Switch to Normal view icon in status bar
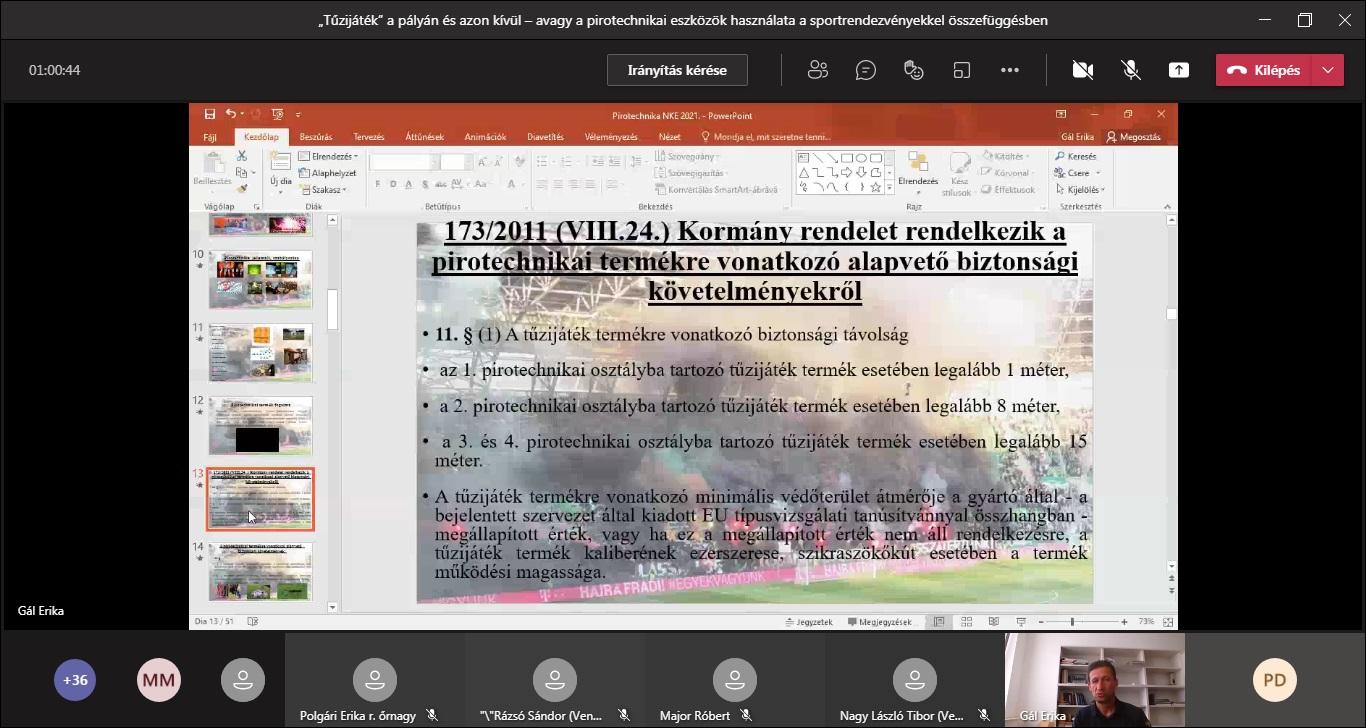The image size is (1366, 728). point(938,622)
